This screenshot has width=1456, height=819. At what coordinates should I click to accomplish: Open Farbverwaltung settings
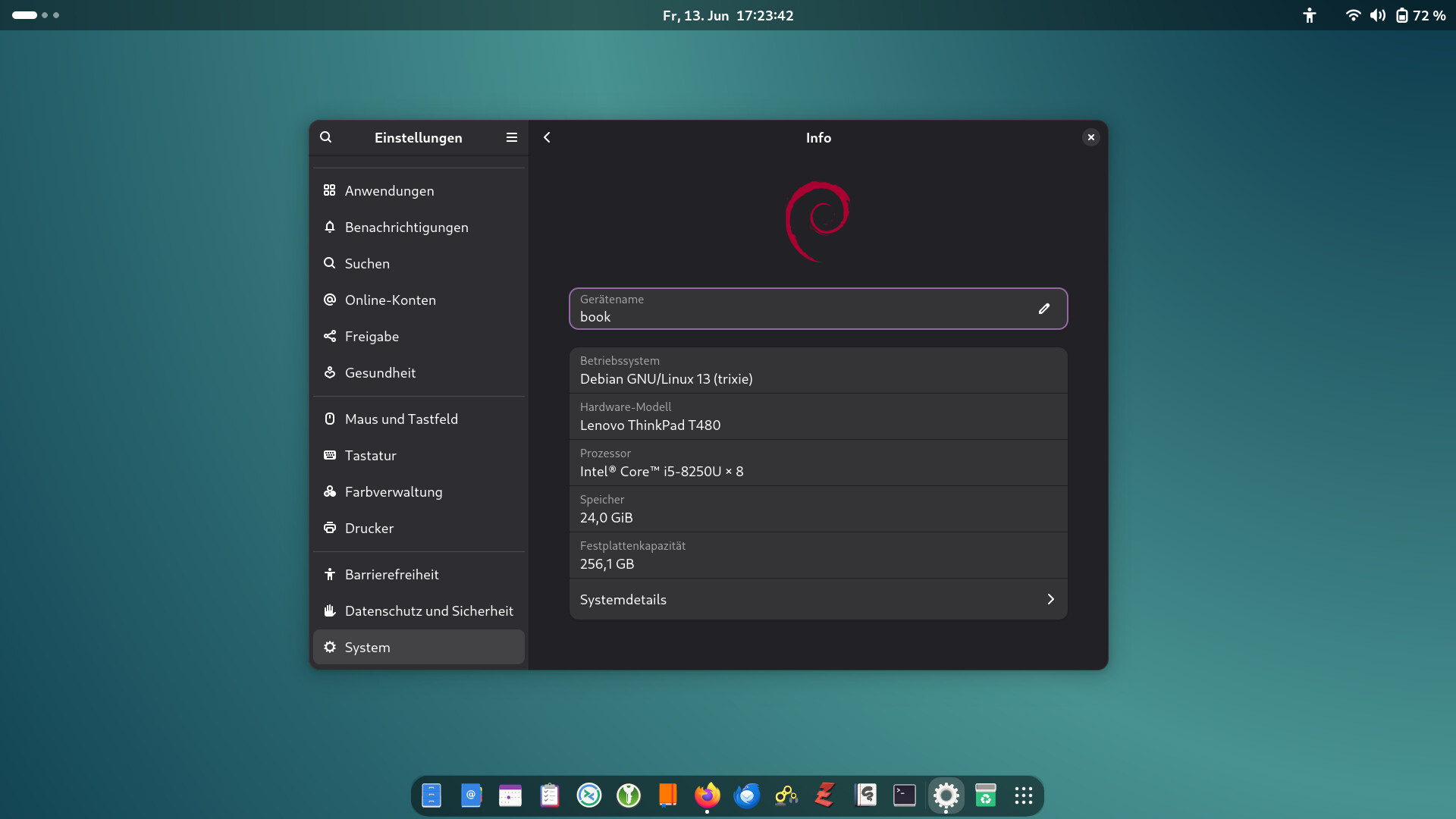(419, 491)
